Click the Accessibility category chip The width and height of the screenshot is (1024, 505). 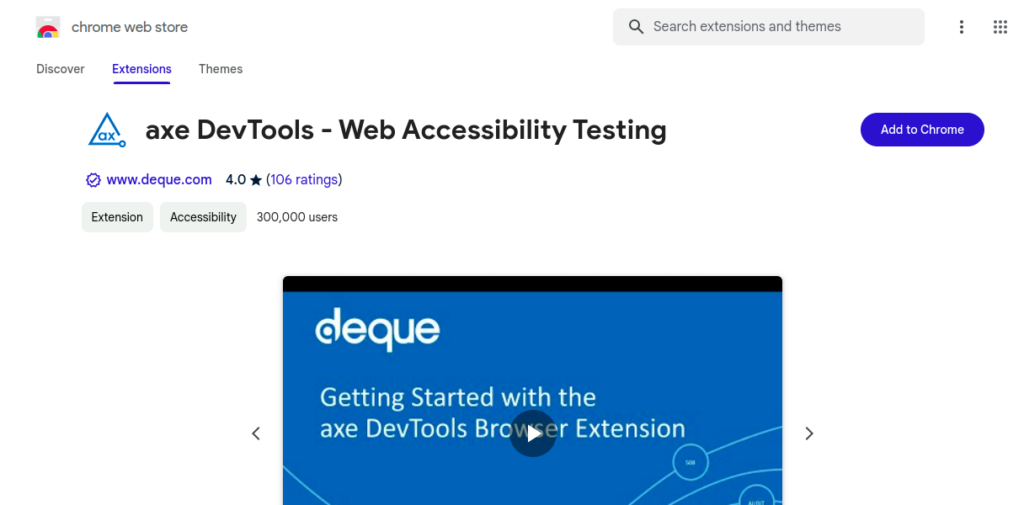click(203, 217)
